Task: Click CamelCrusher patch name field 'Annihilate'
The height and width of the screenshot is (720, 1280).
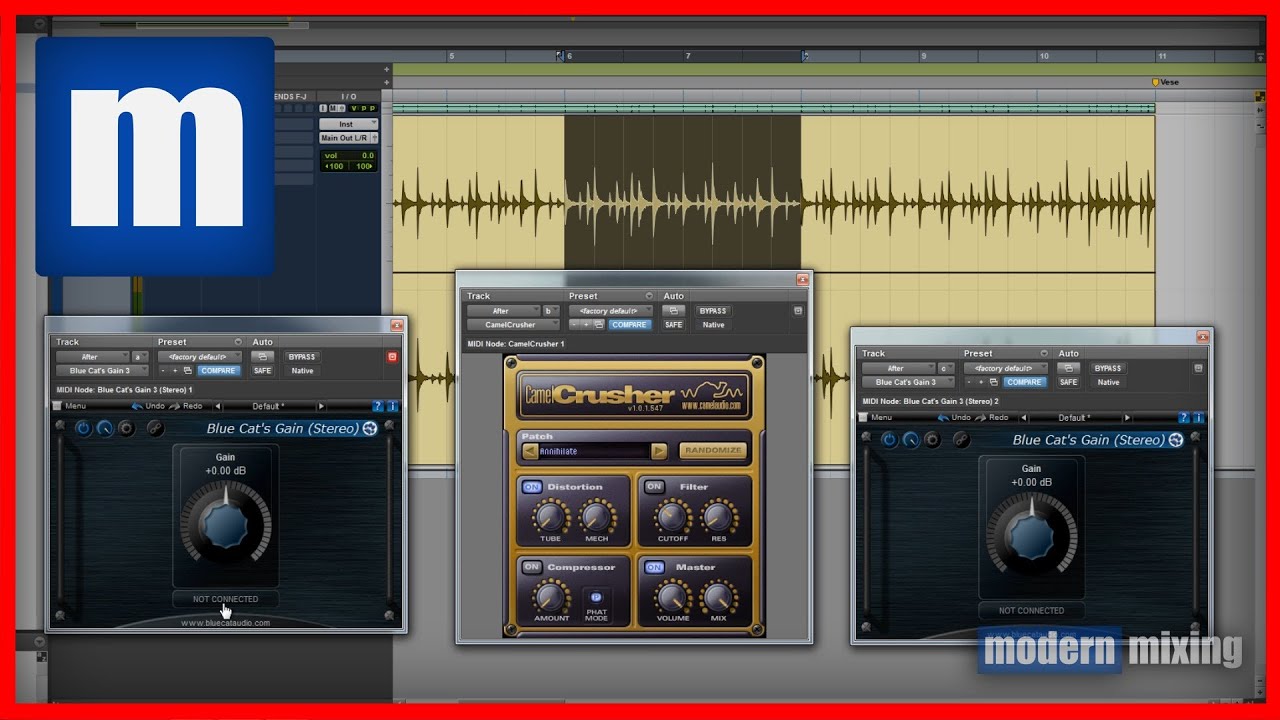Action: (x=594, y=451)
